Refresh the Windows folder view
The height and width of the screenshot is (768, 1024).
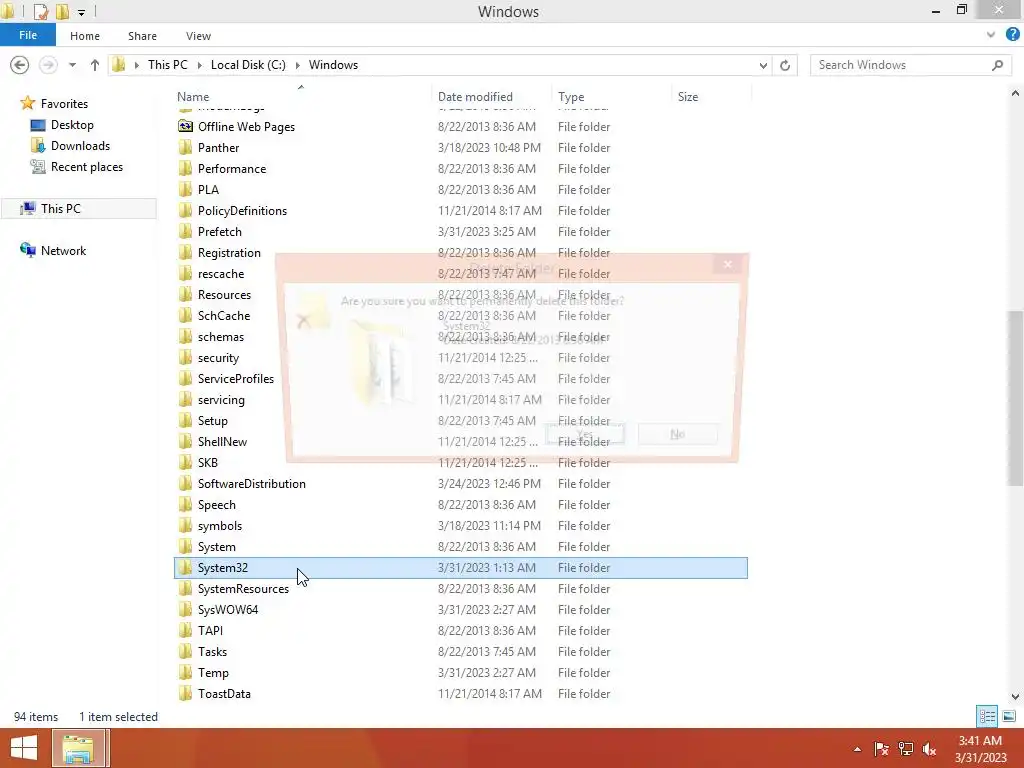[x=785, y=65]
